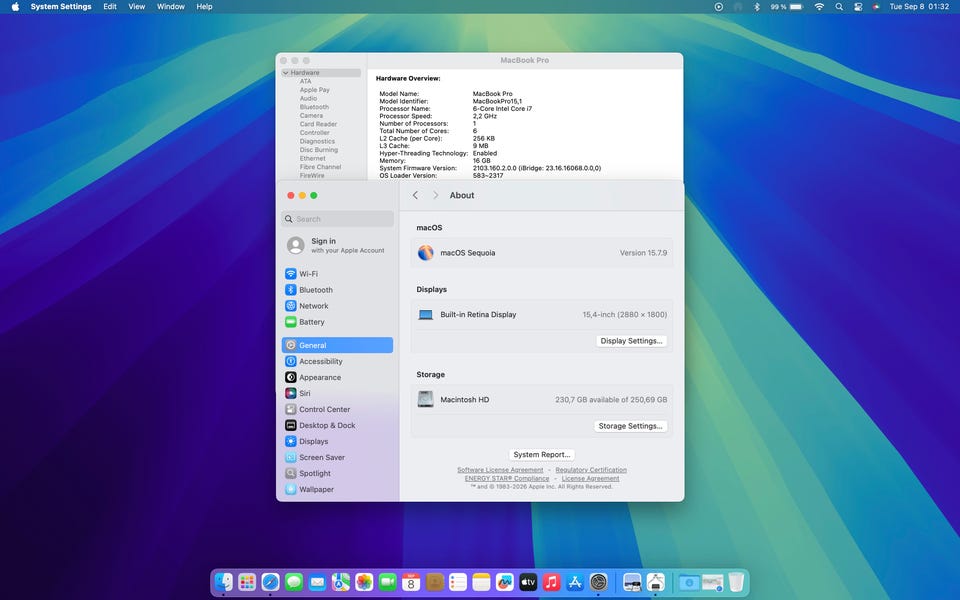
Task: Select Accessibility in the sidebar
Action: coord(337,361)
